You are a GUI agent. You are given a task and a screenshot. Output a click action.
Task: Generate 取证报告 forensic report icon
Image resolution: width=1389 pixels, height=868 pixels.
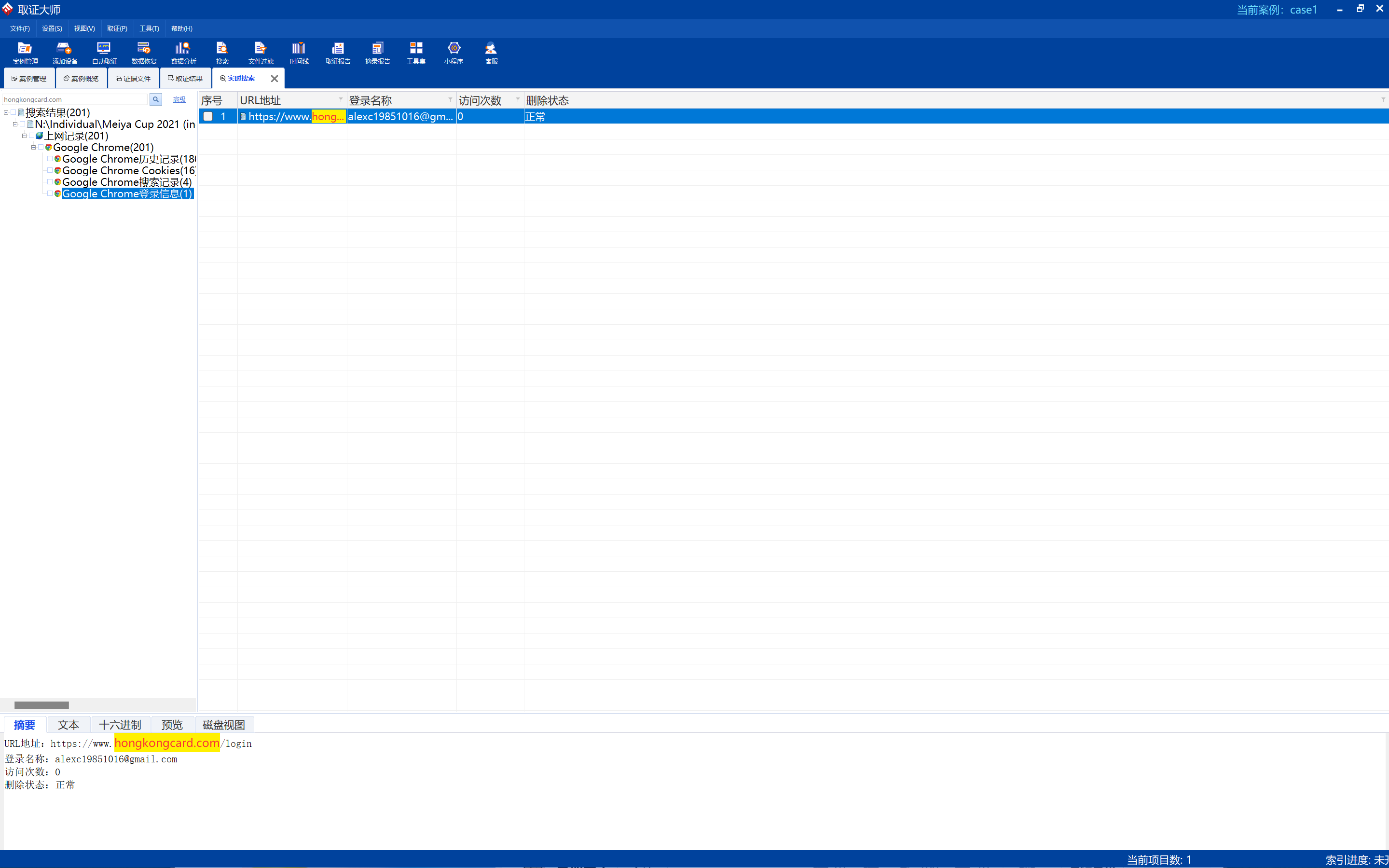pos(338,52)
